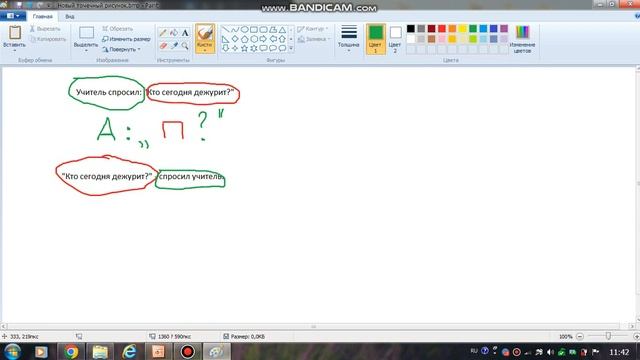Pick the six-point star shape
Image resolution: width=640 pixels, height=360 pixels.
pos(253,48)
